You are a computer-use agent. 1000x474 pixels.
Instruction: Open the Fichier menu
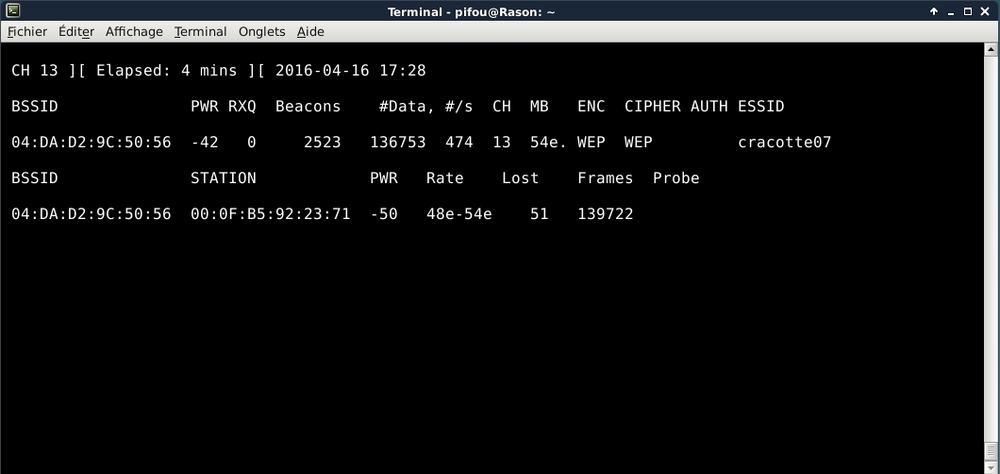tap(27, 31)
